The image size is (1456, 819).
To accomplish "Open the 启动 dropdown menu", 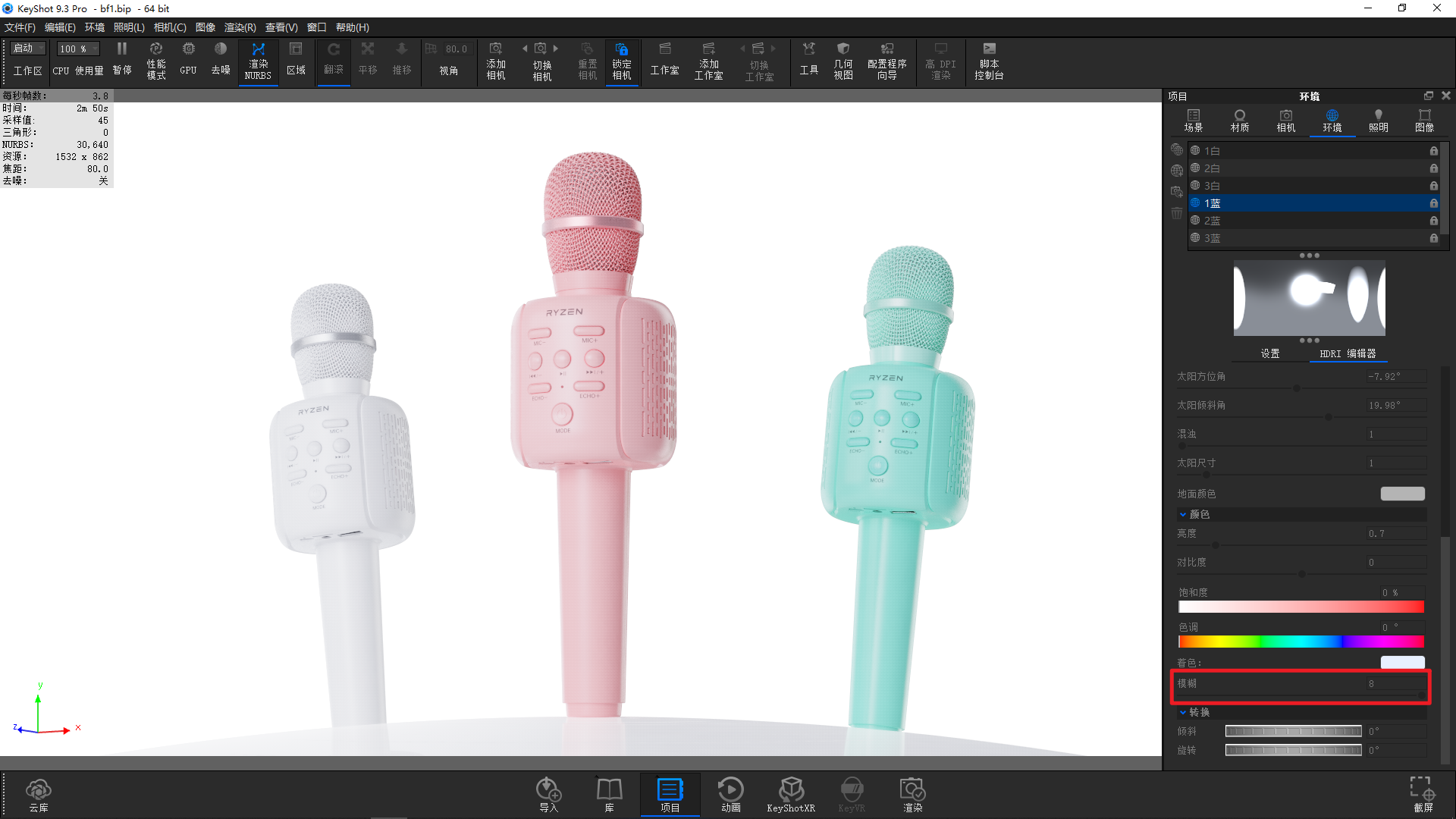I will point(27,48).
